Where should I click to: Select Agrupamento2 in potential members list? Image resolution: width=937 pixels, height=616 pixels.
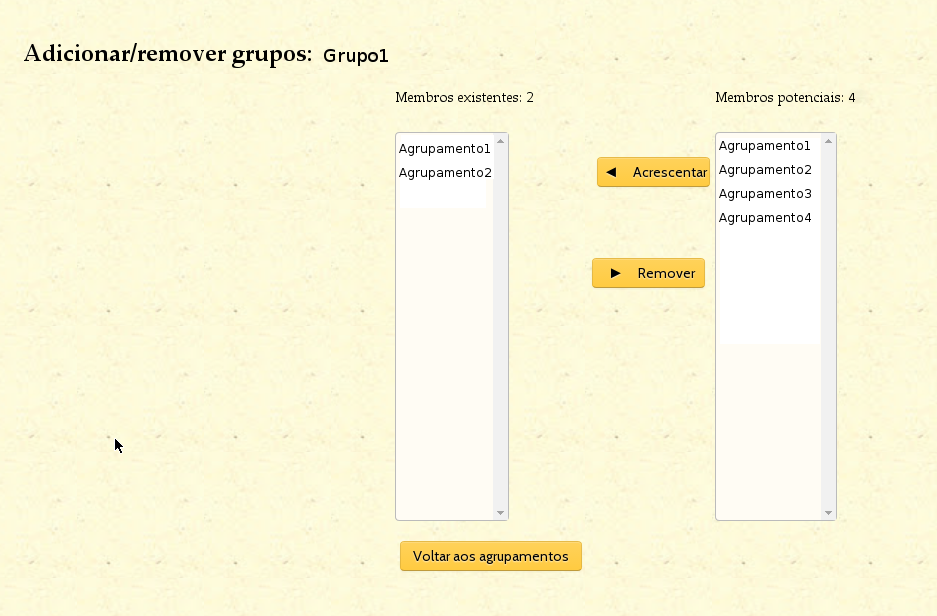tap(765, 170)
